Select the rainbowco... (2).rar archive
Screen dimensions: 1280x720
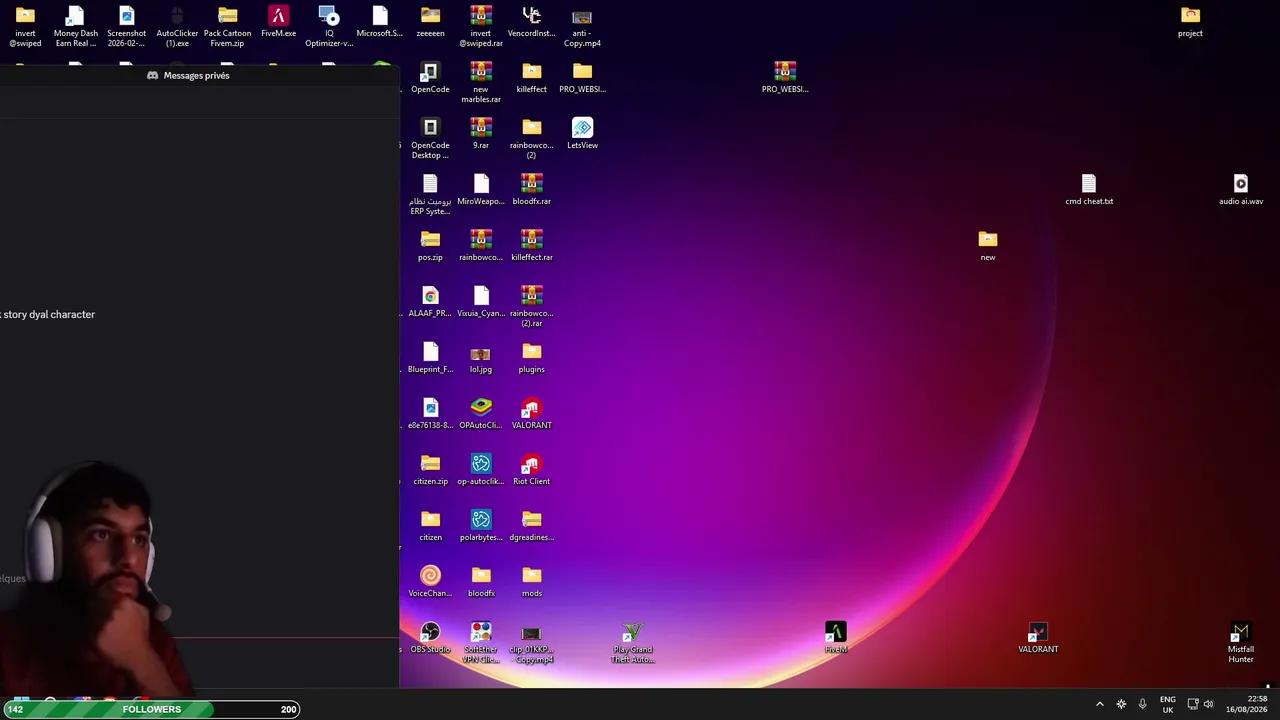pos(531,307)
